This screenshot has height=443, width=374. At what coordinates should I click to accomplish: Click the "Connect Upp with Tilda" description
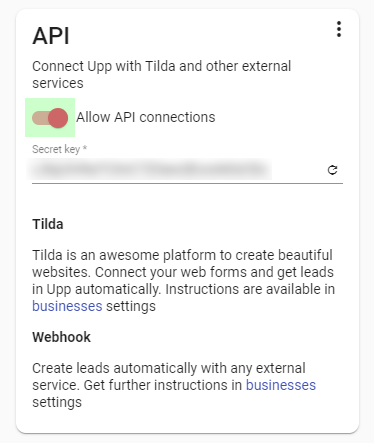tap(162, 75)
